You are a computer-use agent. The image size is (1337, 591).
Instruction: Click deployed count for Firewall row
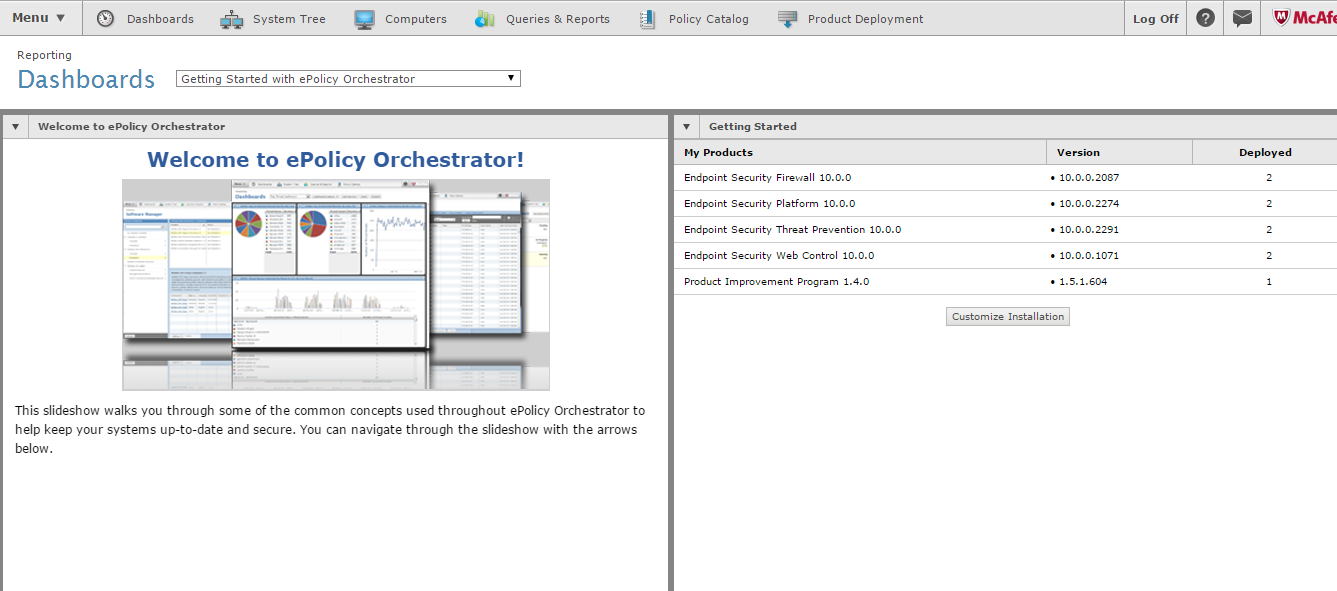coord(1269,178)
